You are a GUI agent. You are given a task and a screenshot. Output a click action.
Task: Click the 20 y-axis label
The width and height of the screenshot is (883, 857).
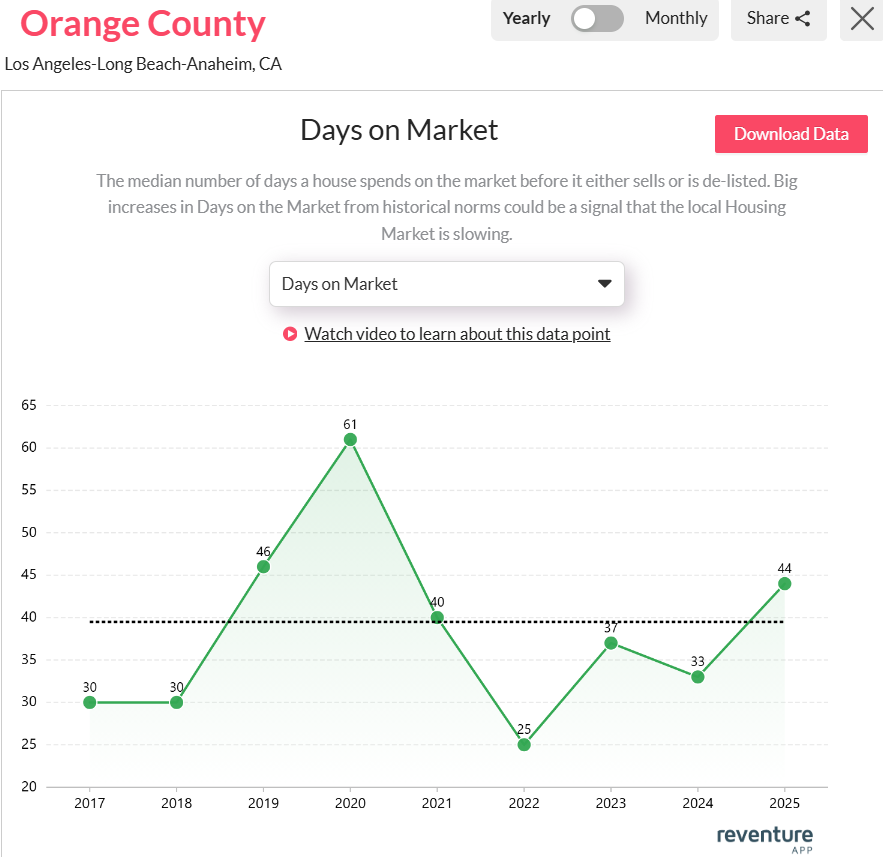[x=29, y=787]
